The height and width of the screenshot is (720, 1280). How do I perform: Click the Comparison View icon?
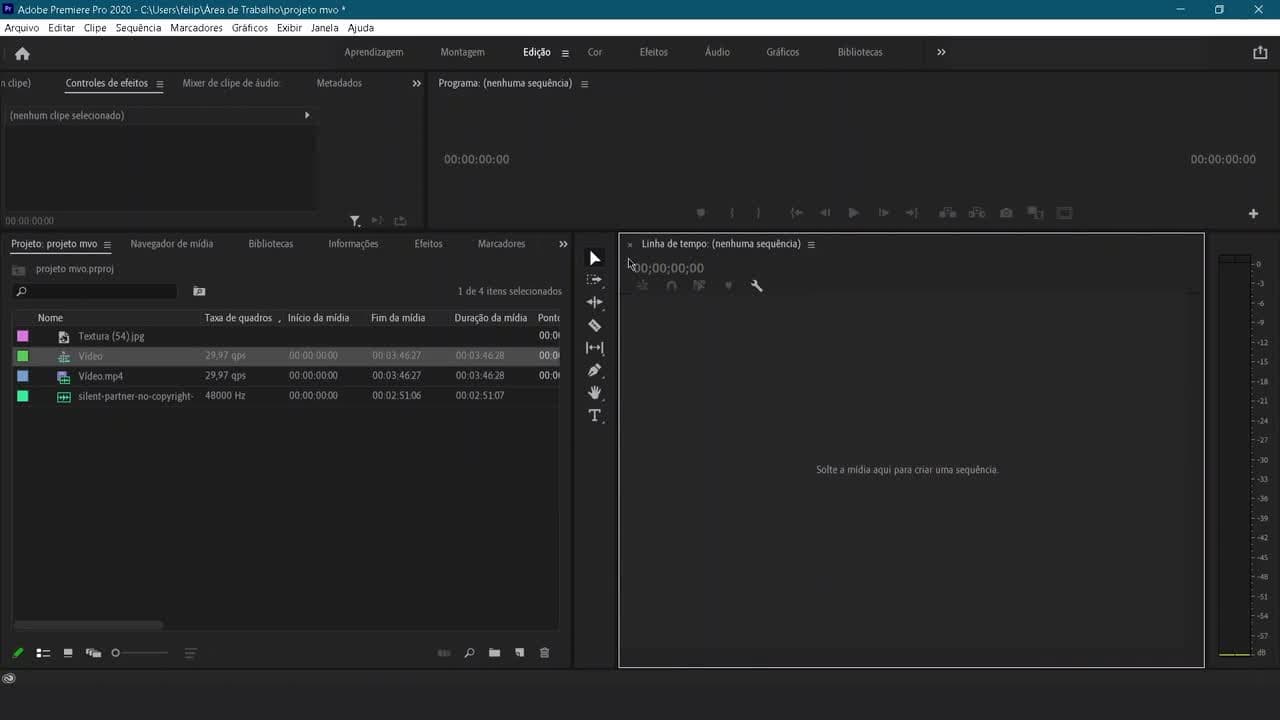click(x=1036, y=213)
